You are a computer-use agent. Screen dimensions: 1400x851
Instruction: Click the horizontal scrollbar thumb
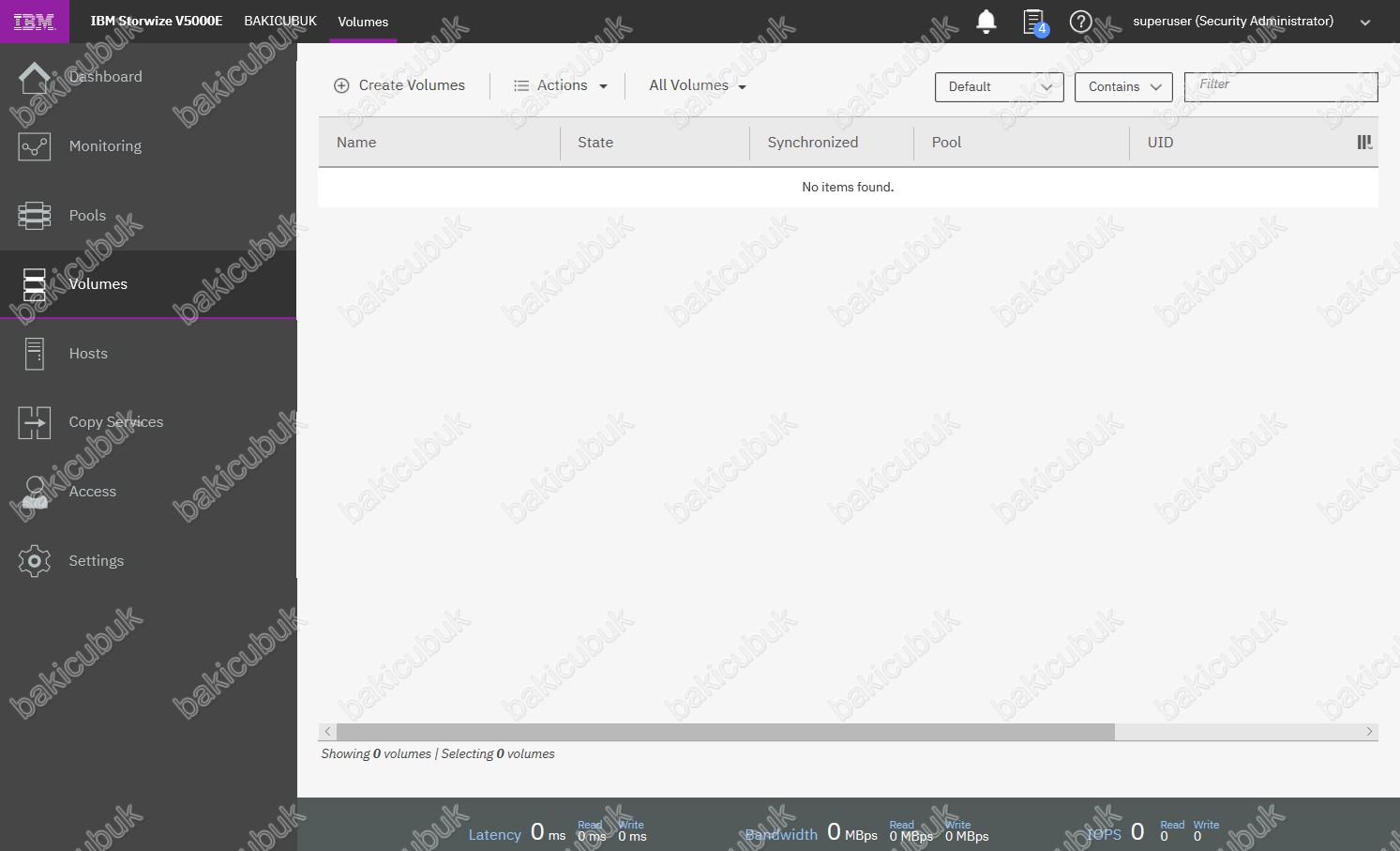(x=726, y=732)
